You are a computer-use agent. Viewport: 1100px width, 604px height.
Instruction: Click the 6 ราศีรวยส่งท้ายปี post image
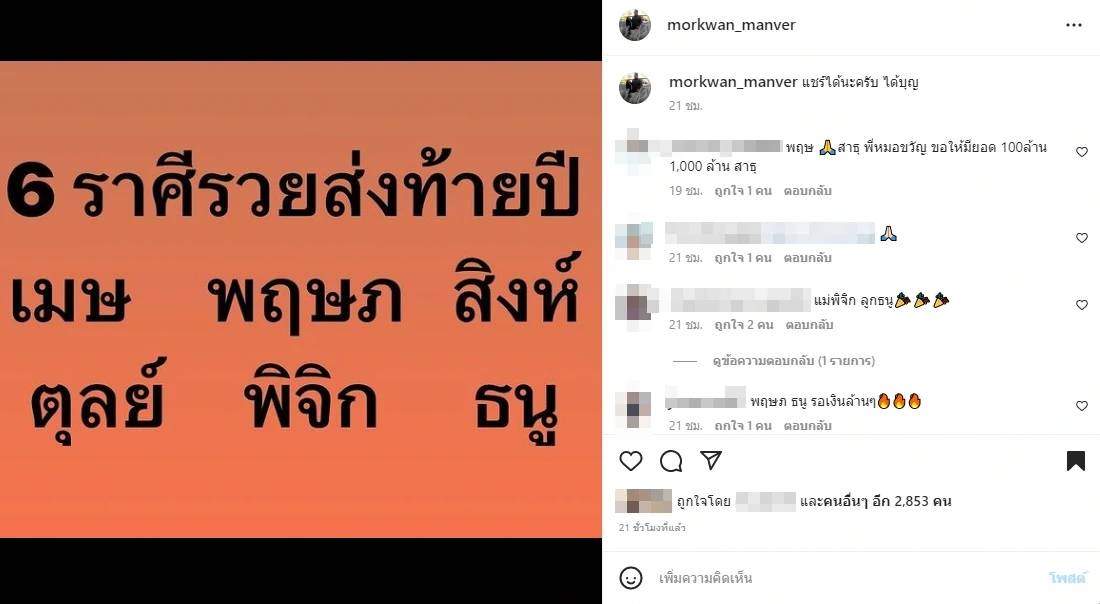click(x=301, y=300)
